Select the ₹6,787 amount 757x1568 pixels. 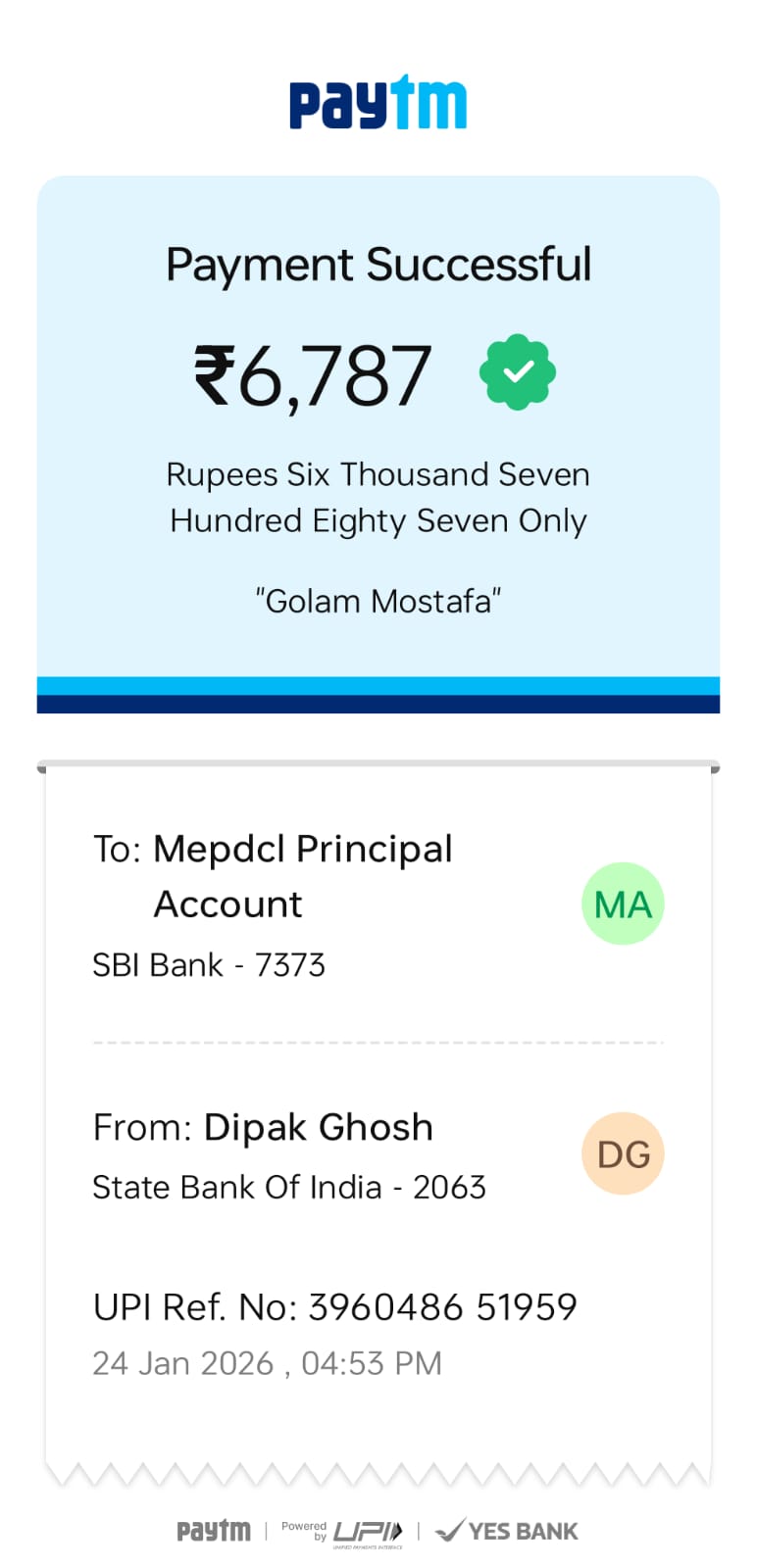coord(313,375)
